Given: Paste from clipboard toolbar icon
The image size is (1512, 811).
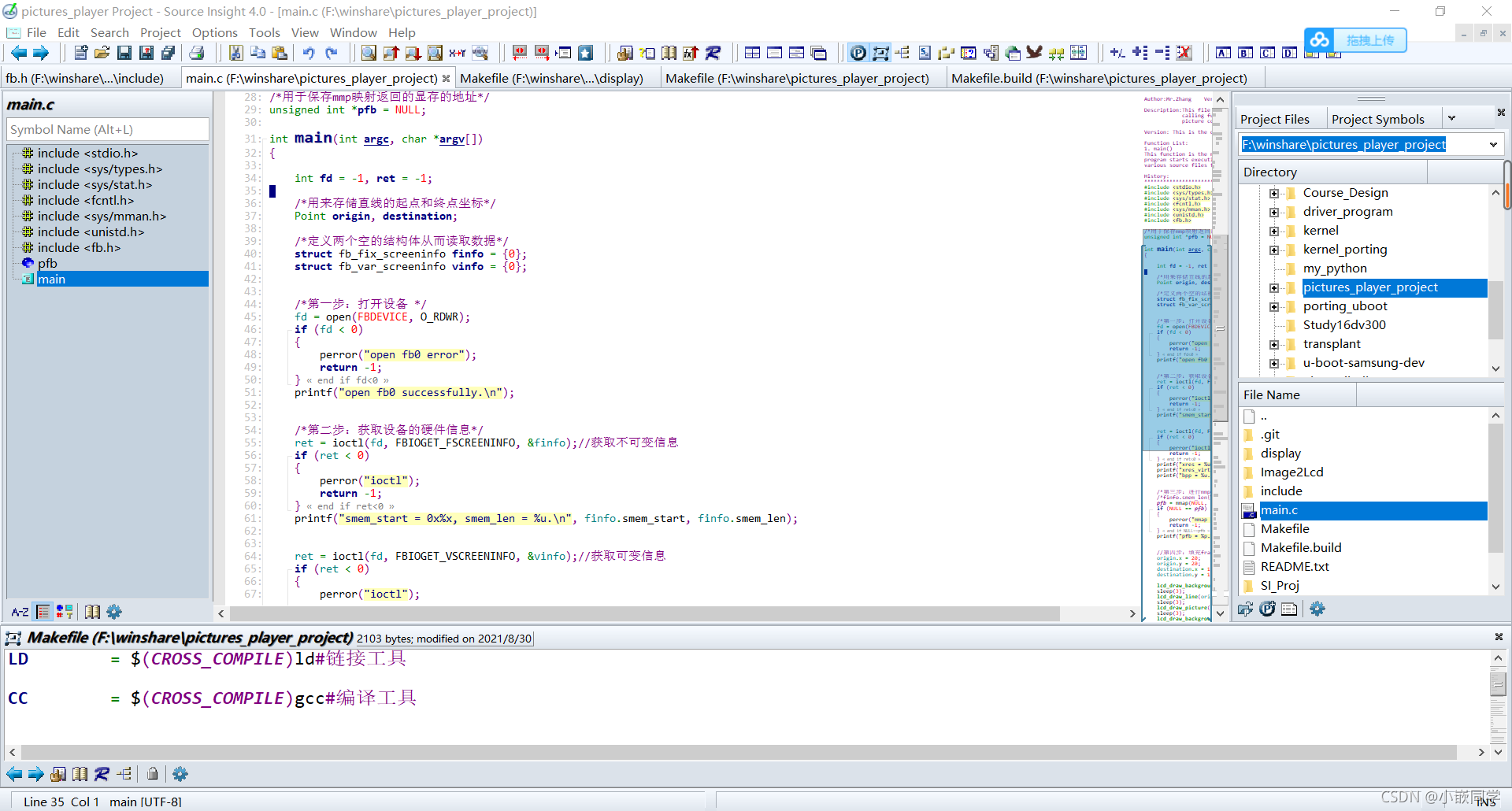Looking at the screenshot, I should [x=280, y=53].
